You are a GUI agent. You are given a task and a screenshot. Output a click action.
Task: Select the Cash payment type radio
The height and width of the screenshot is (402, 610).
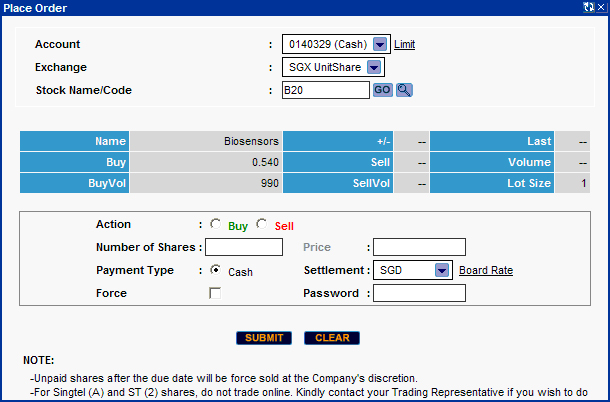tap(215, 270)
